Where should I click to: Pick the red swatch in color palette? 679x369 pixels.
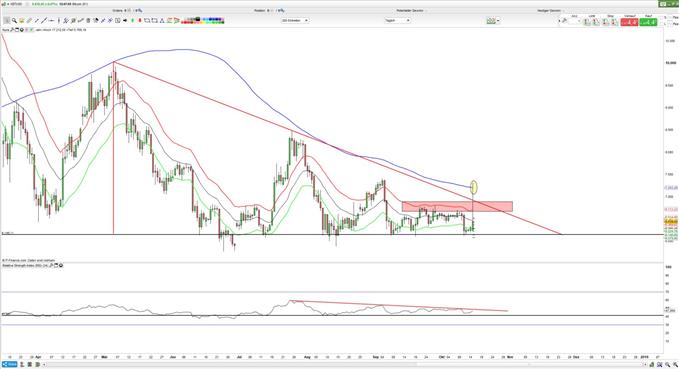click(x=184, y=22)
